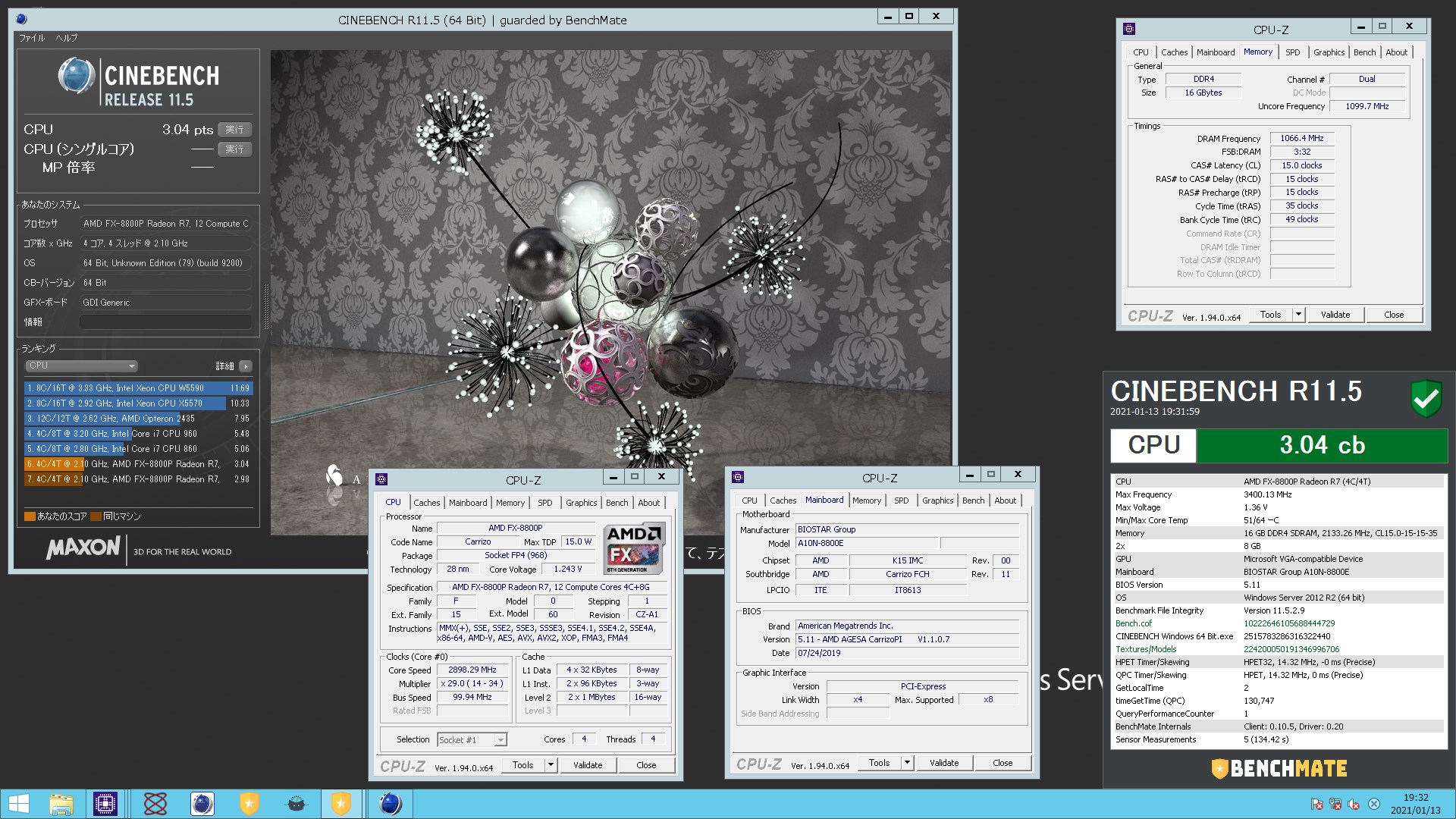This screenshot has width=1456, height=819.
Task: Click the empty 情報 info field
Action: tap(165, 322)
